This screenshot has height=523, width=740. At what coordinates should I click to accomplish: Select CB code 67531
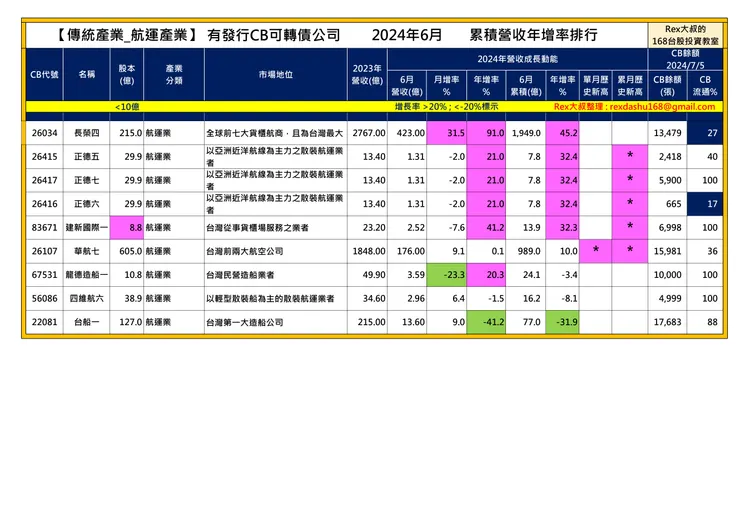coord(44,275)
